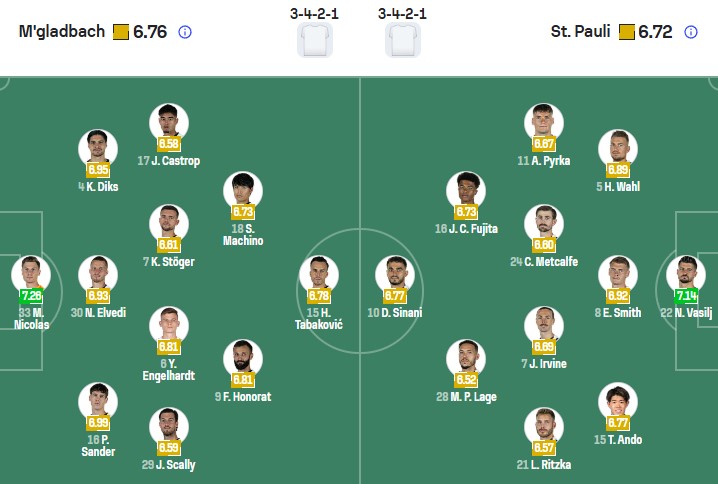Open S. Machino's player avatar
This screenshot has width=718, height=484.
243,190
